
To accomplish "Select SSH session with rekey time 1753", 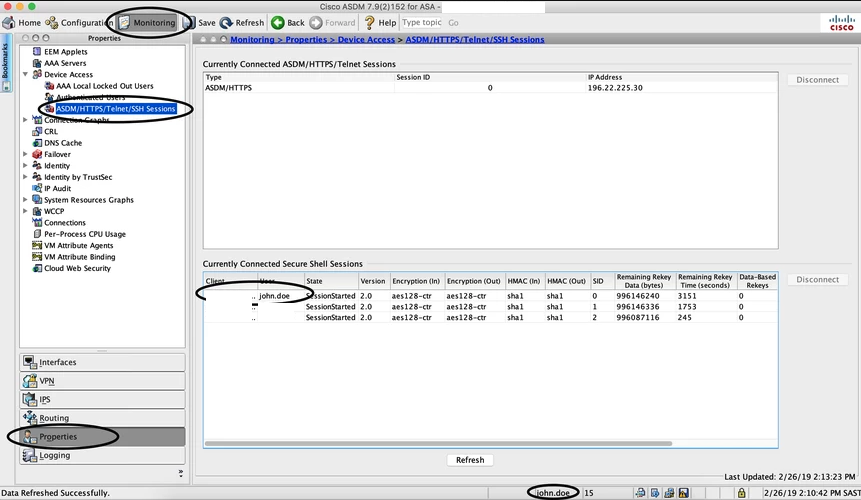I will click(490, 307).
